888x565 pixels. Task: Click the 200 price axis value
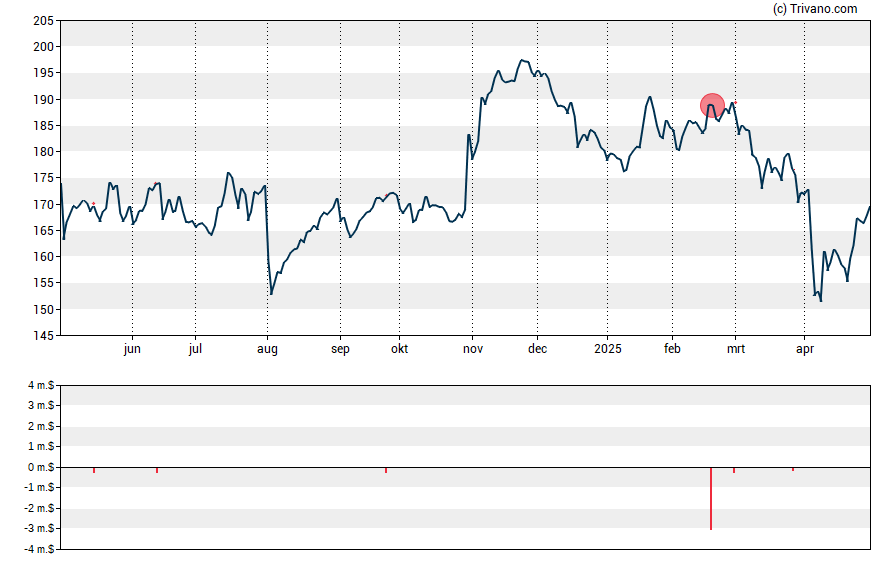pos(44,47)
